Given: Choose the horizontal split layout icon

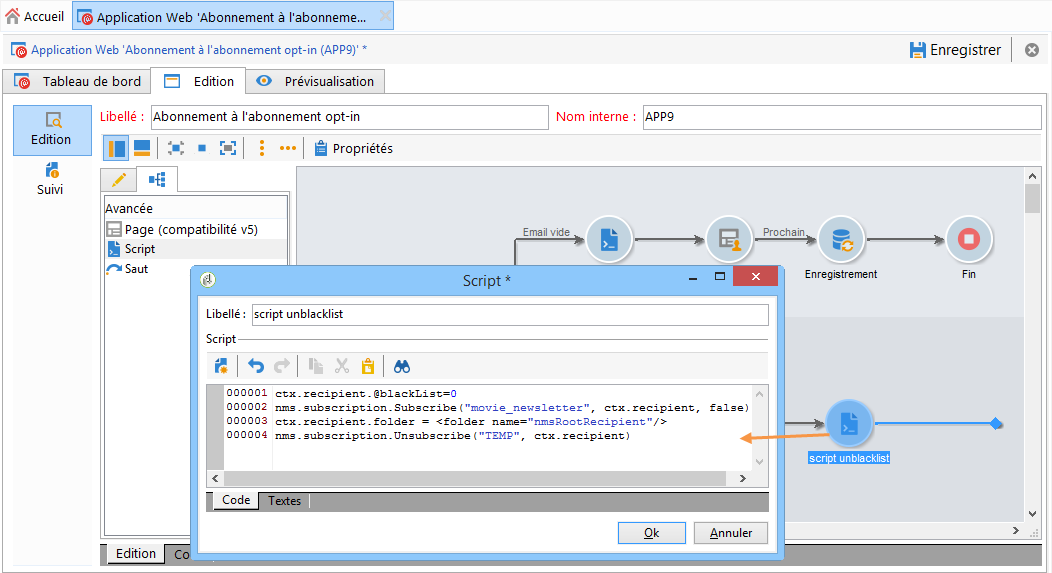Looking at the screenshot, I should 142,148.
